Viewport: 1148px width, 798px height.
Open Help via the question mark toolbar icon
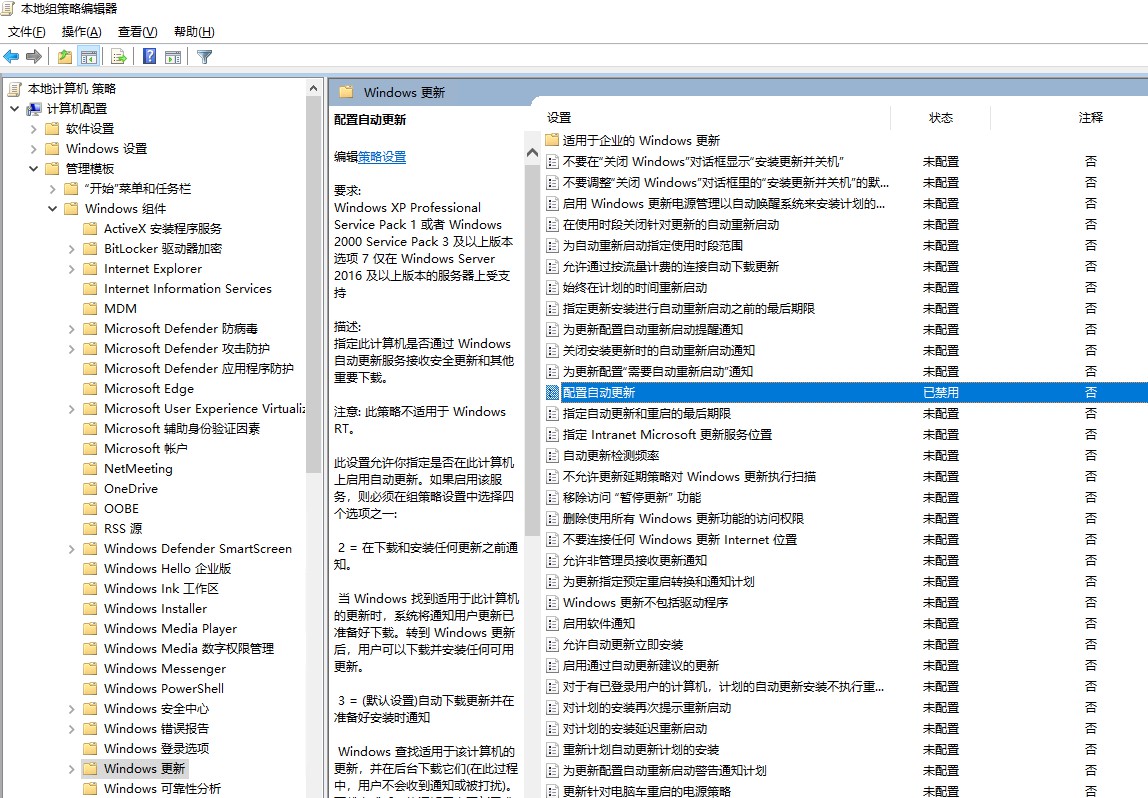[148, 56]
